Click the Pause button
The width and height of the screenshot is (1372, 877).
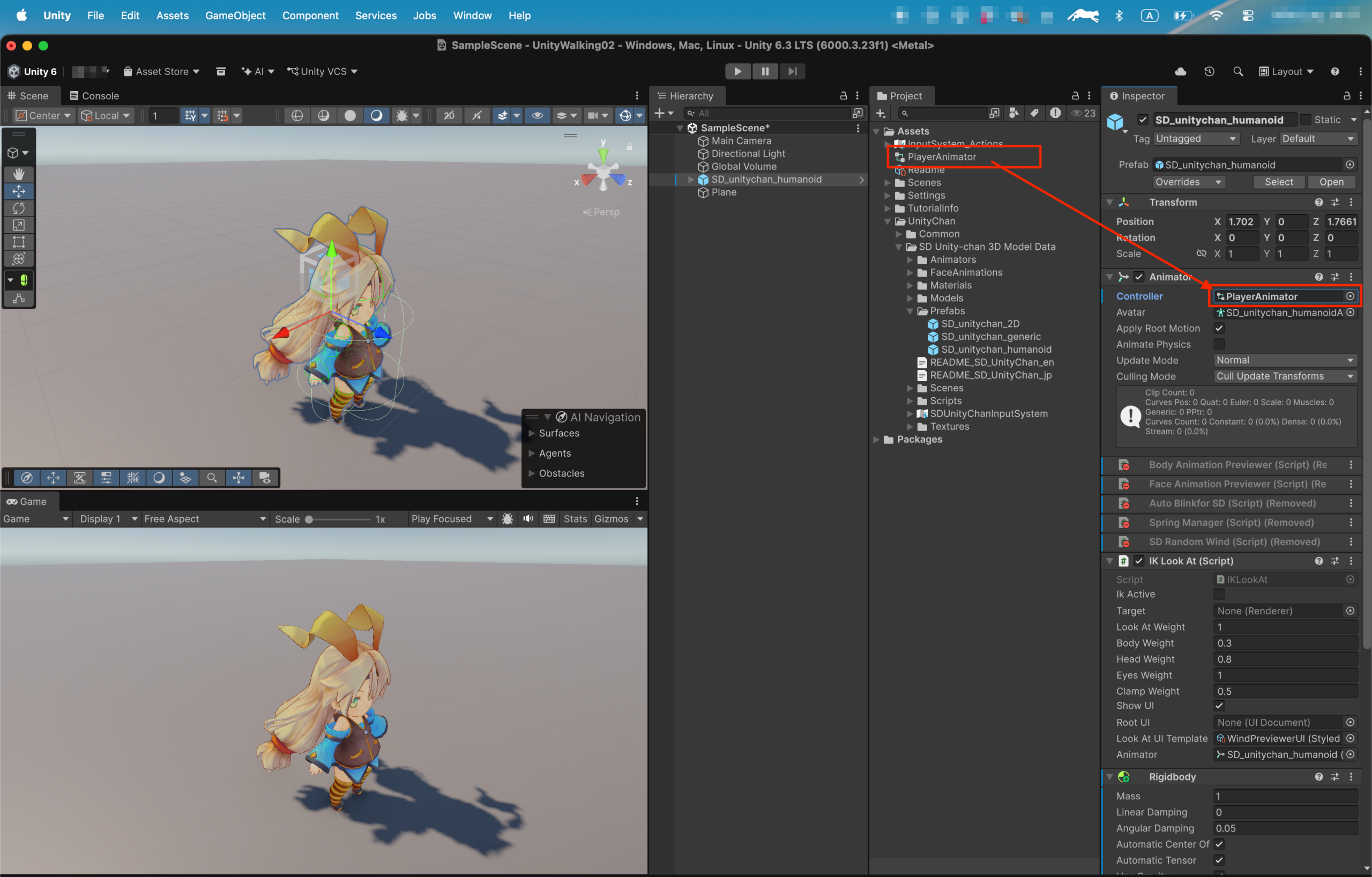coord(765,71)
